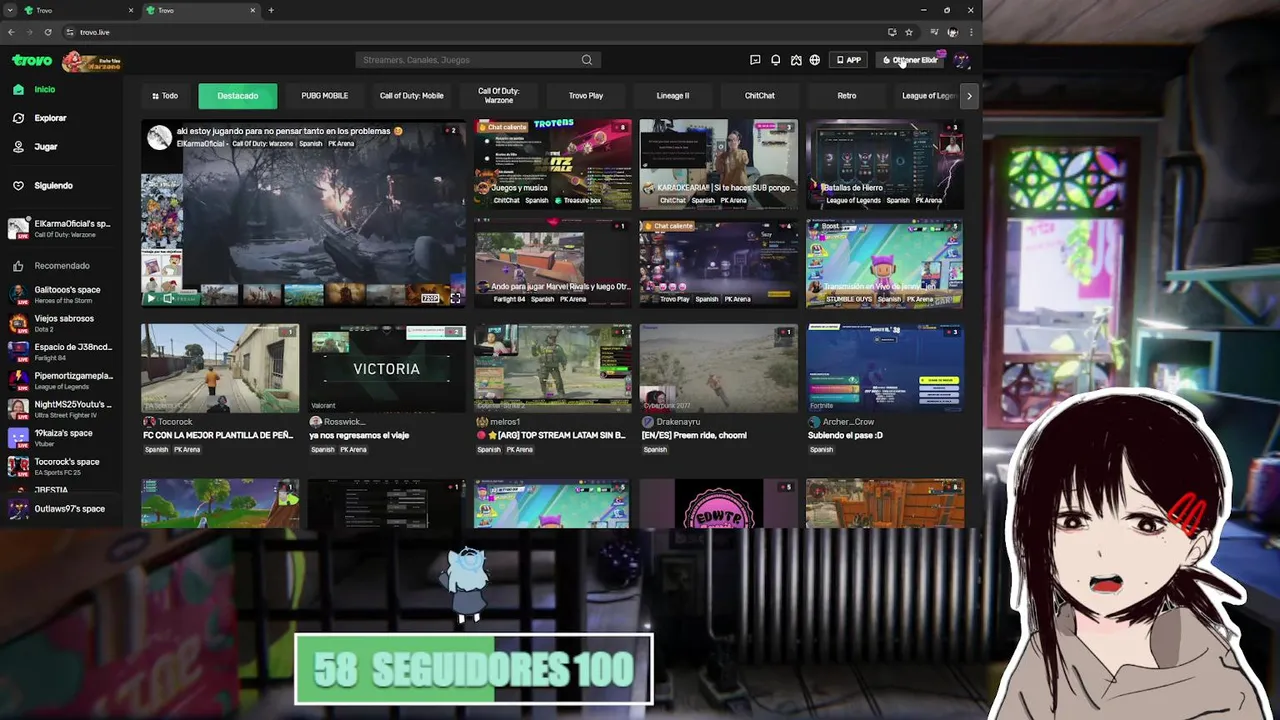Click the Siguiendo heart icon

point(18,185)
